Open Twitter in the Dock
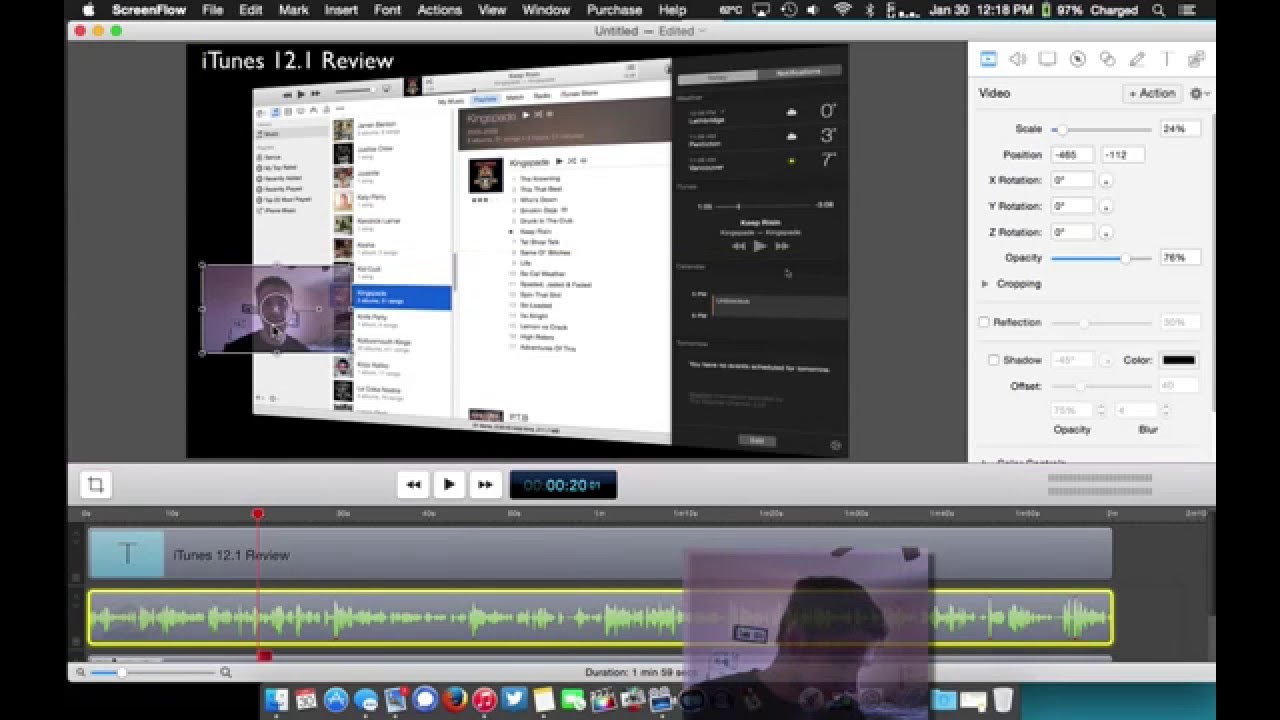1280x720 pixels. 514,699
